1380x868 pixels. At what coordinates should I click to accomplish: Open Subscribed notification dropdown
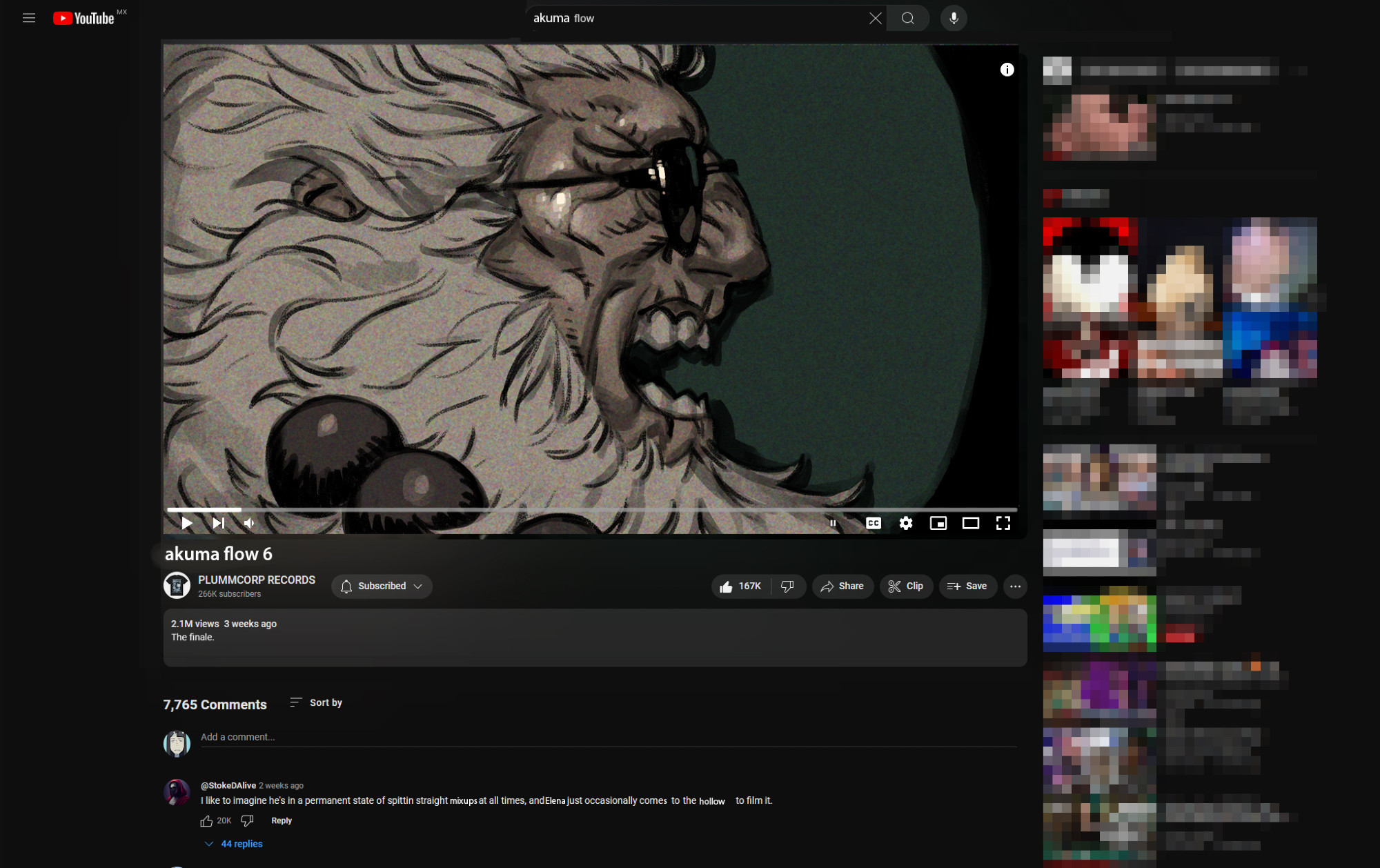click(382, 586)
